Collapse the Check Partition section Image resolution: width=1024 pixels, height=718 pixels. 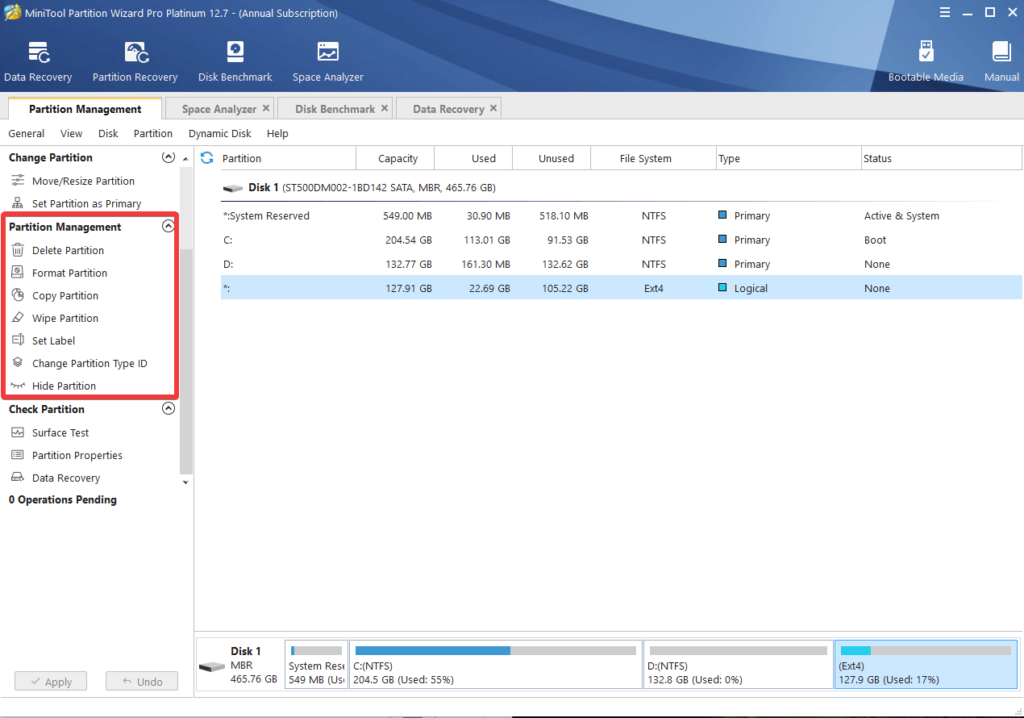point(168,408)
